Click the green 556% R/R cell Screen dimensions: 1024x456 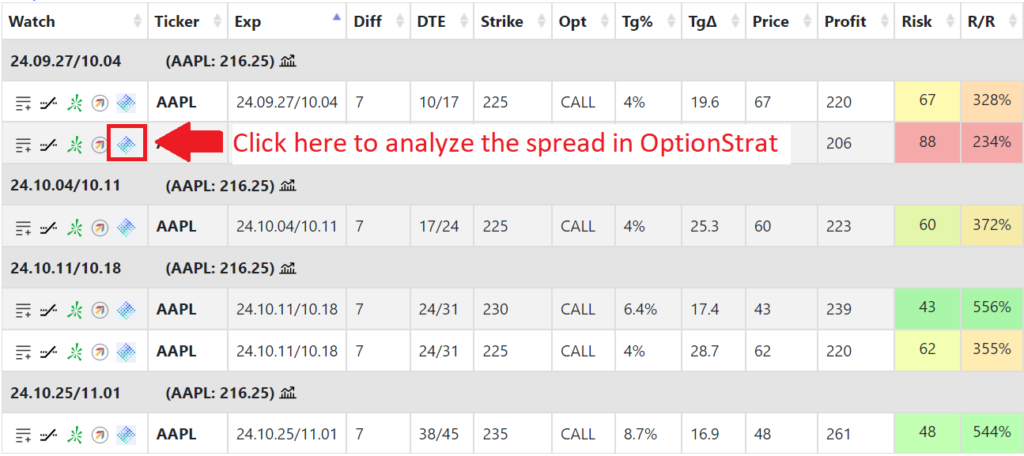click(991, 307)
